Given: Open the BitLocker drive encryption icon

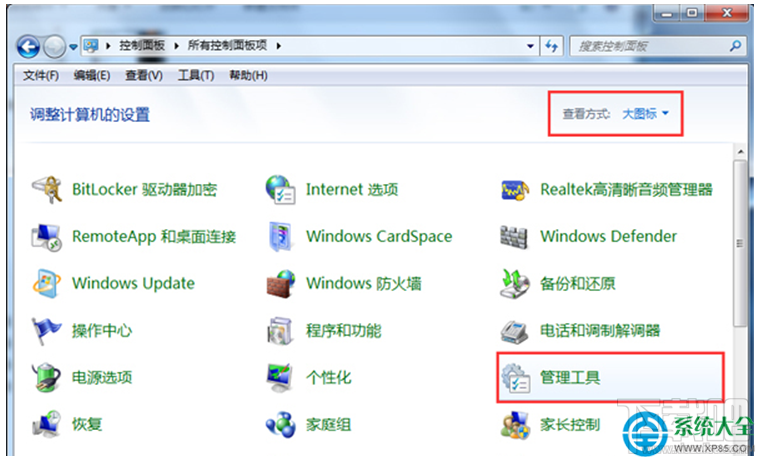Looking at the screenshot, I should 47,190.
